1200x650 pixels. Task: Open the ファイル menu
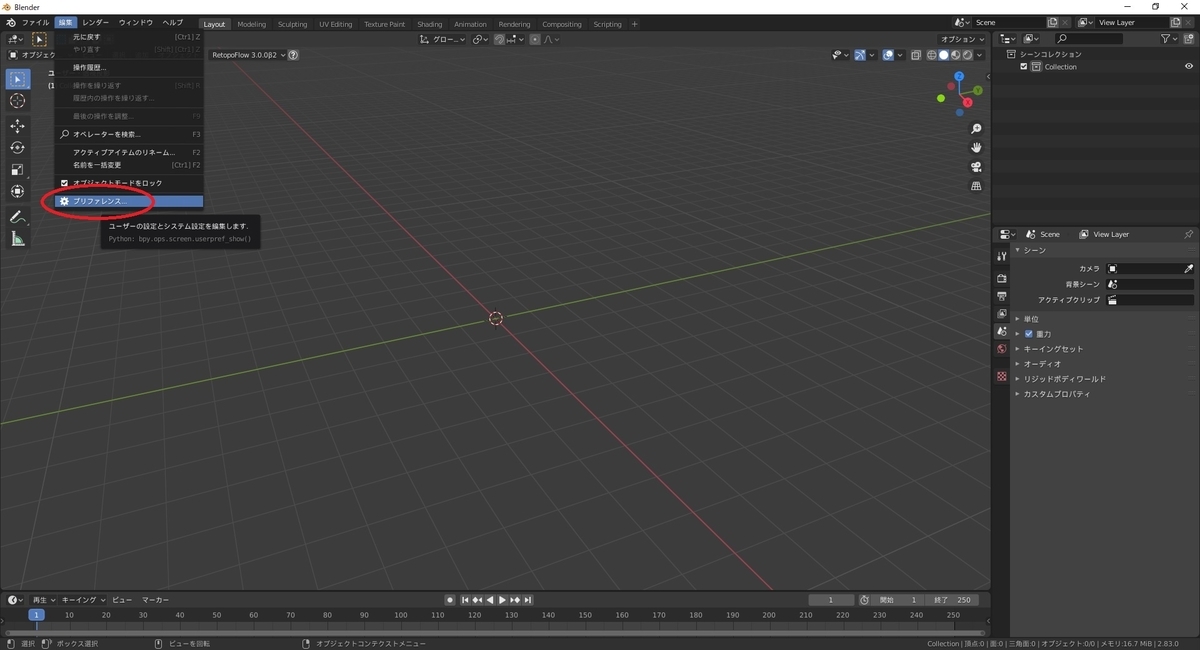click(35, 22)
